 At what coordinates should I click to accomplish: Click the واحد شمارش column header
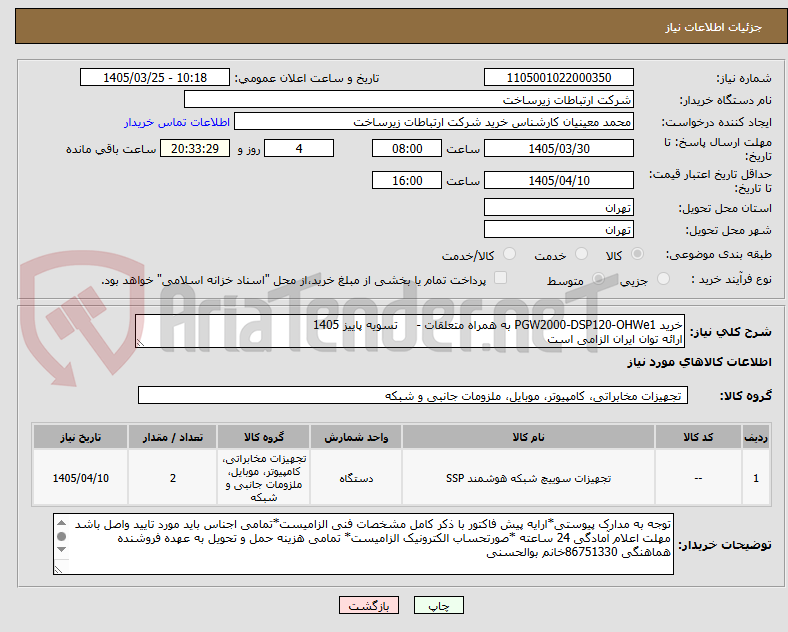pos(356,437)
